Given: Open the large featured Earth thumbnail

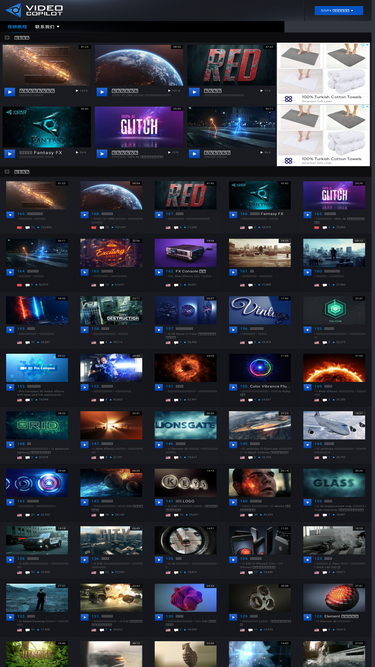Looking at the screenshot, I should [x=139, y=65].
